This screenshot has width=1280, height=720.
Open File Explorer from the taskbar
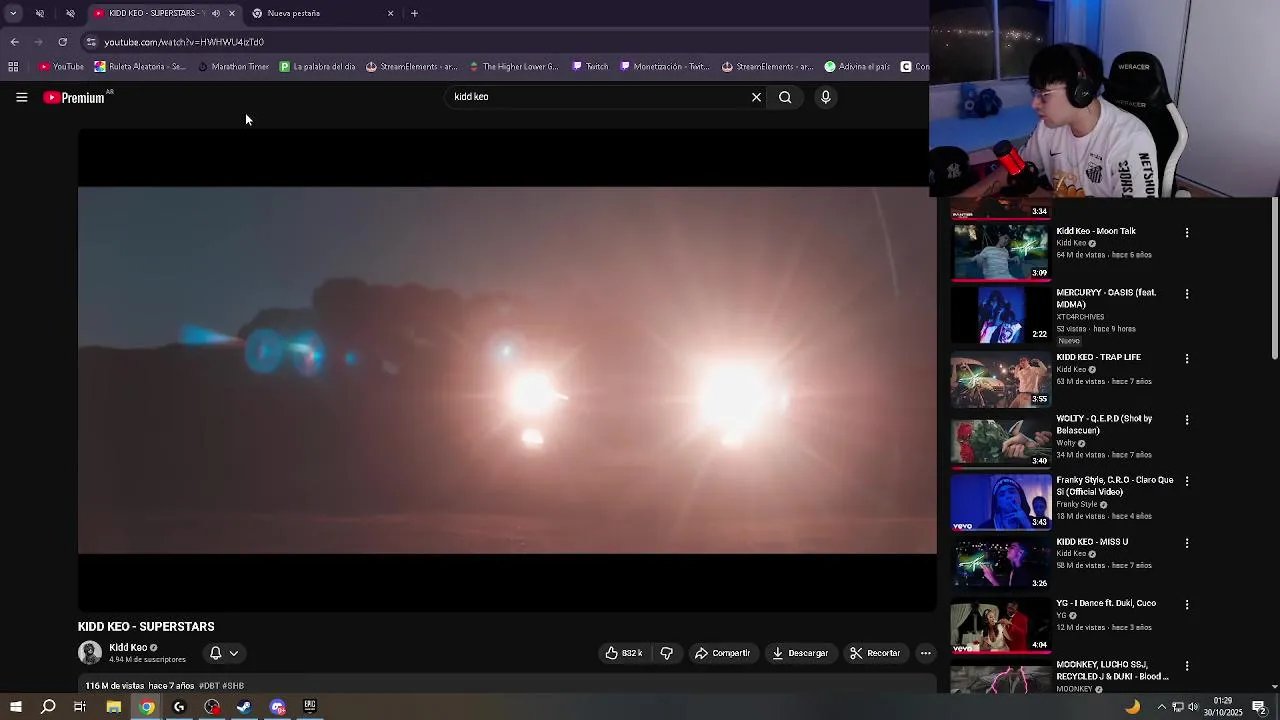(x=113, y=707)
